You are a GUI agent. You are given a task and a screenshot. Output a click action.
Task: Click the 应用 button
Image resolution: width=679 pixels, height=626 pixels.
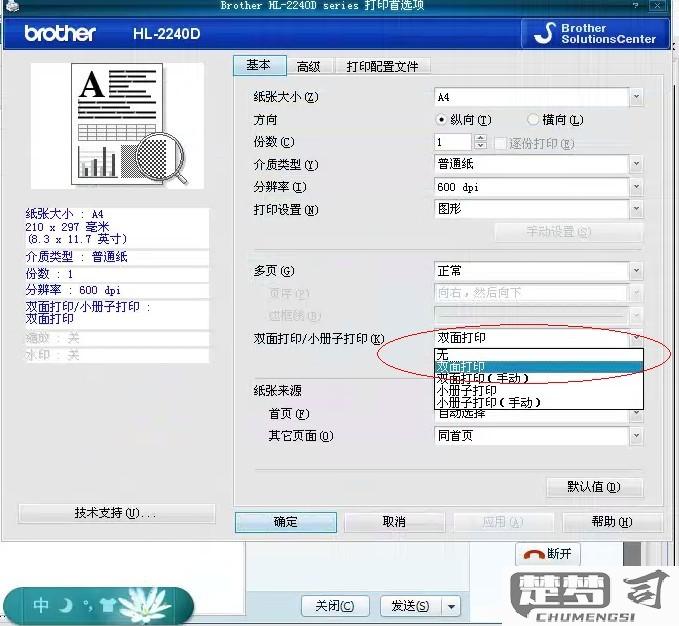click(x=503, y=522)
